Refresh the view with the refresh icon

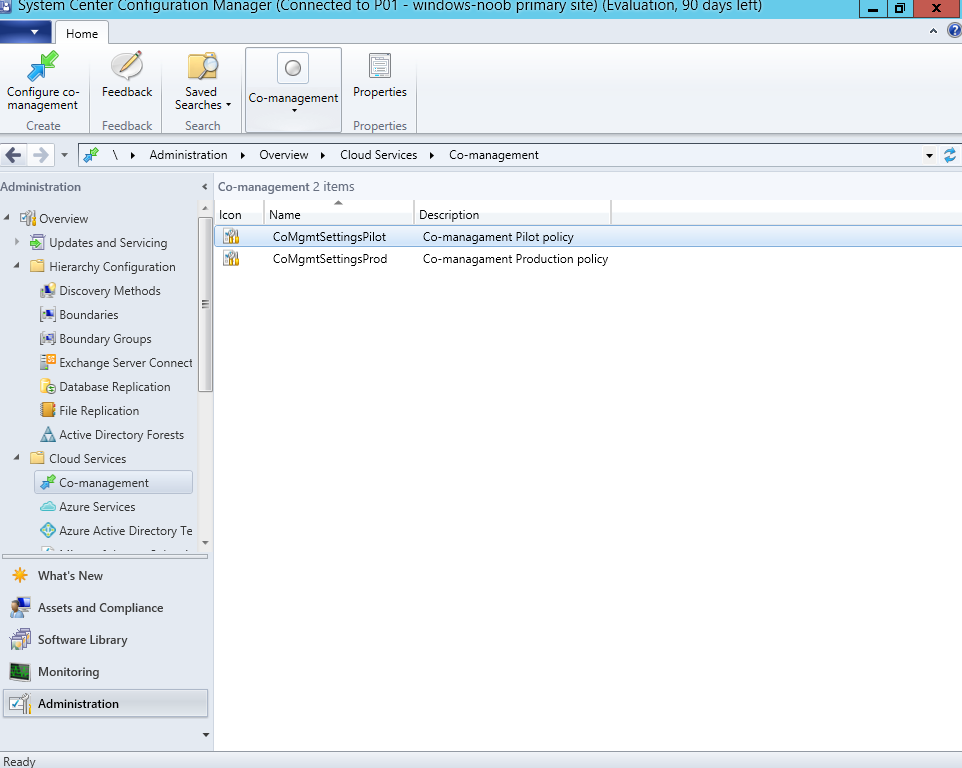950,155
